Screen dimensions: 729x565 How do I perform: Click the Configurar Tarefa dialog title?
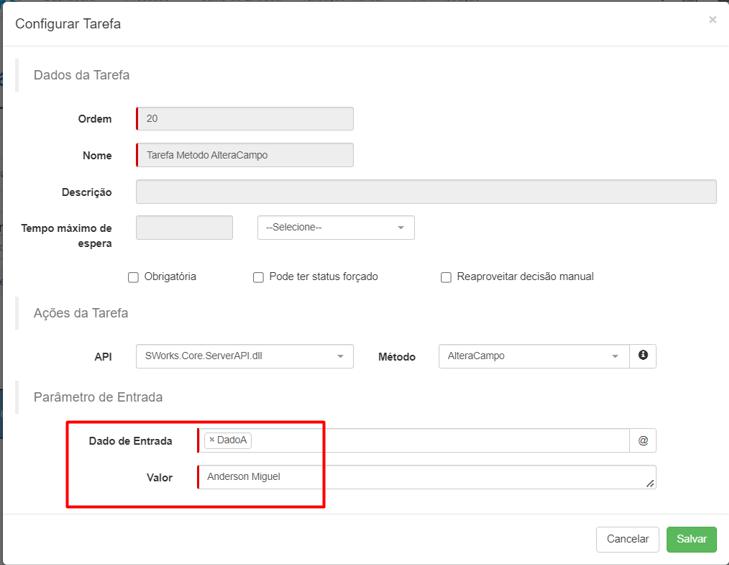click(68, 24)
